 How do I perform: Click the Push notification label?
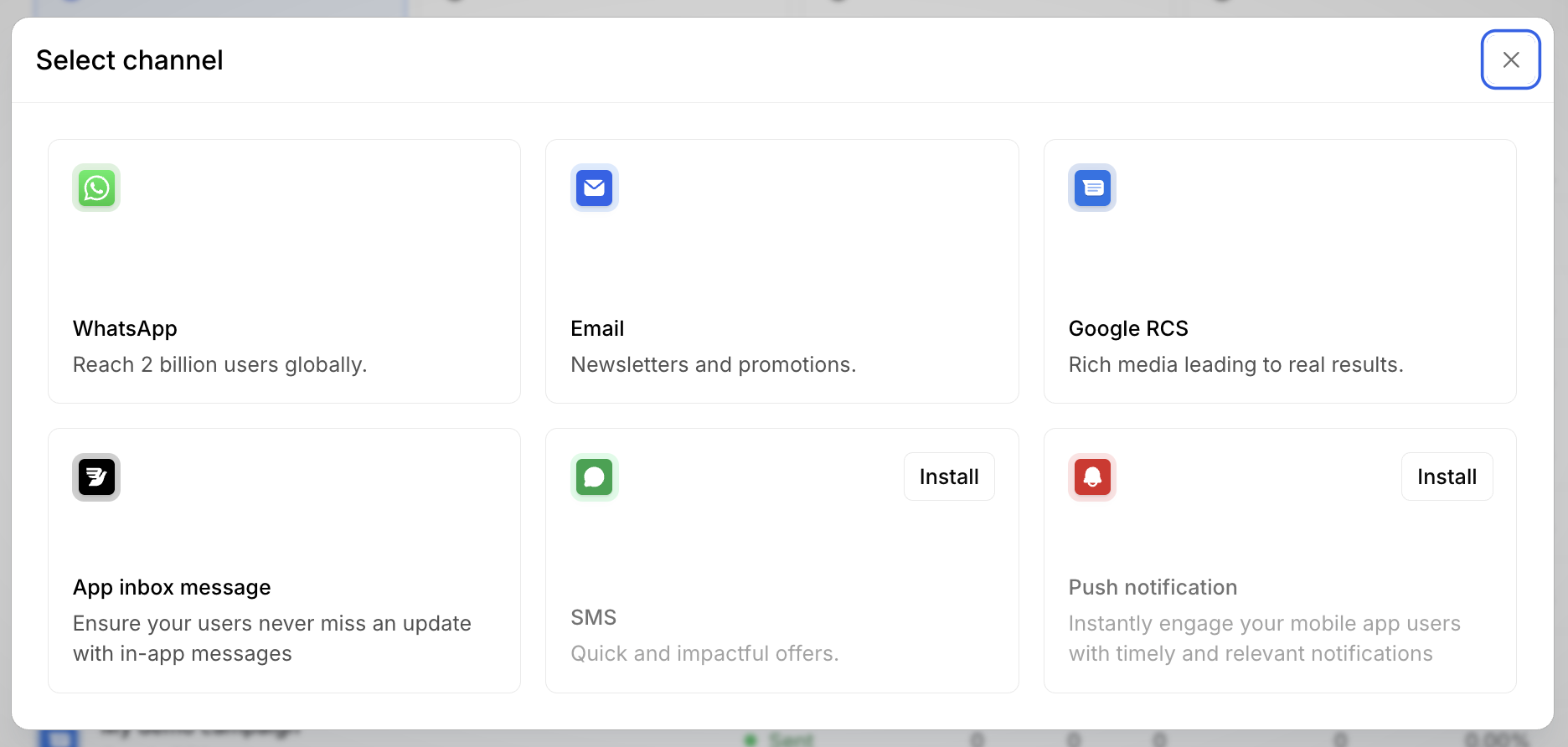[1153, 587]
